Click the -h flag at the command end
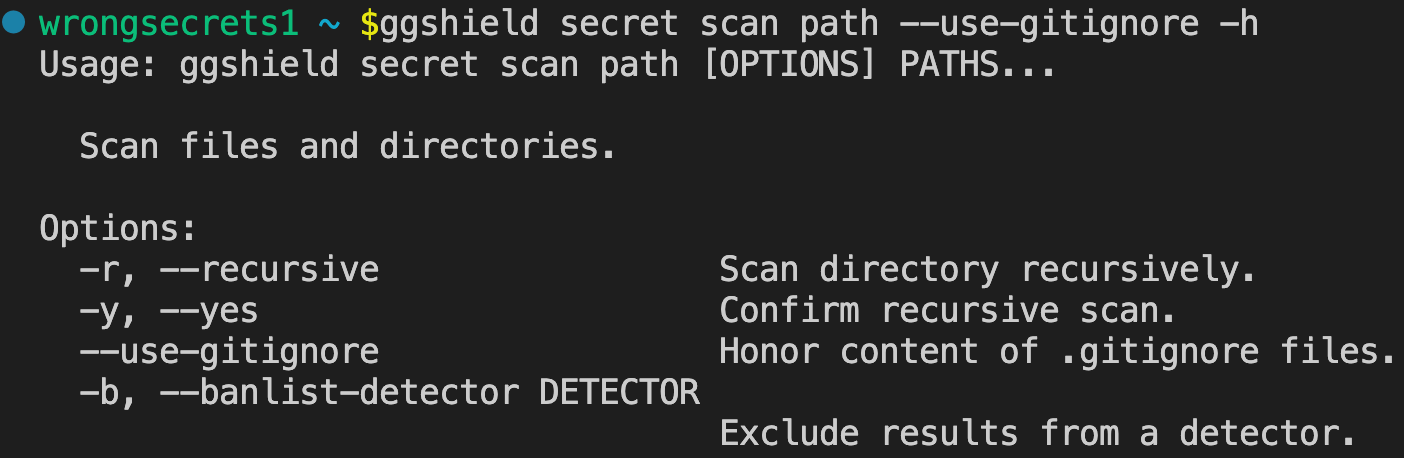This screenshot has height=458, width=1404. point(1239,24)
